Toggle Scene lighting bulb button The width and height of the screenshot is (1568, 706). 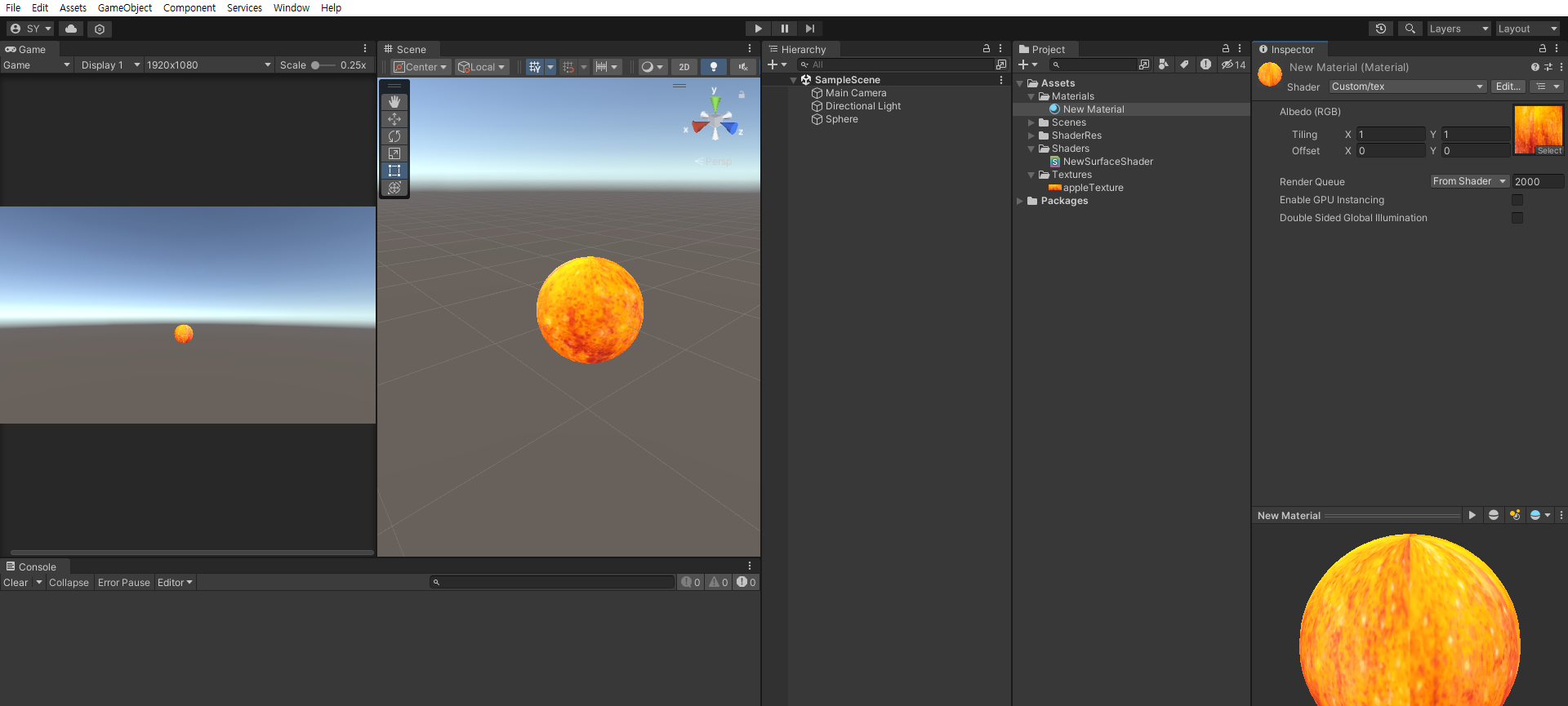(x=714, y=67)
